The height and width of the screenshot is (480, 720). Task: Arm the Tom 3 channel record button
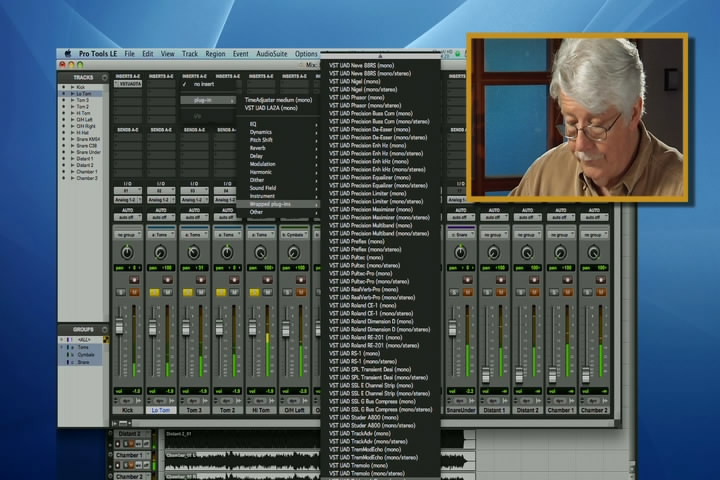pyautogui.click(x=201, y=279)
